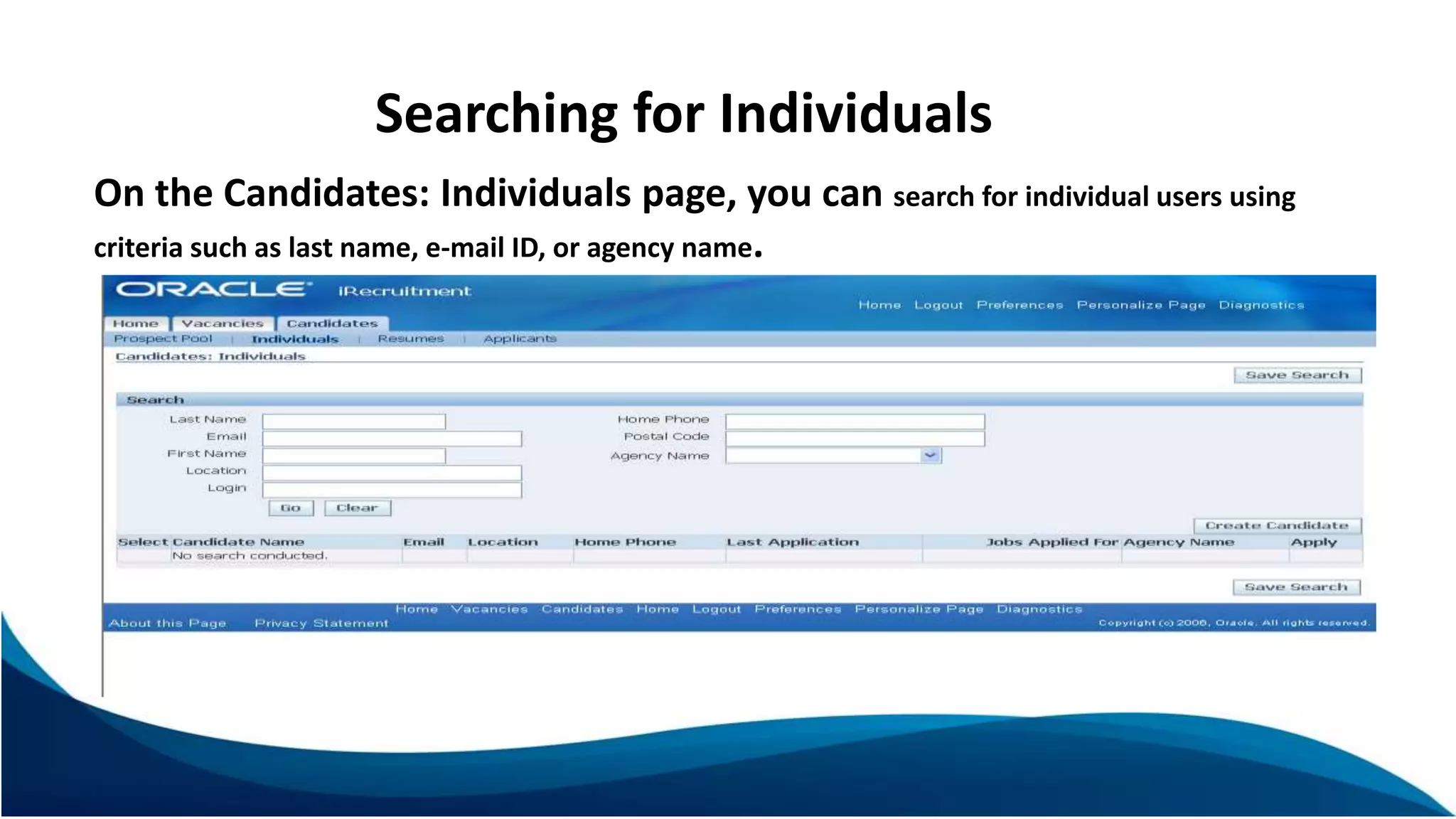Click Jobs Applied For column header

tap(1052, 542)
